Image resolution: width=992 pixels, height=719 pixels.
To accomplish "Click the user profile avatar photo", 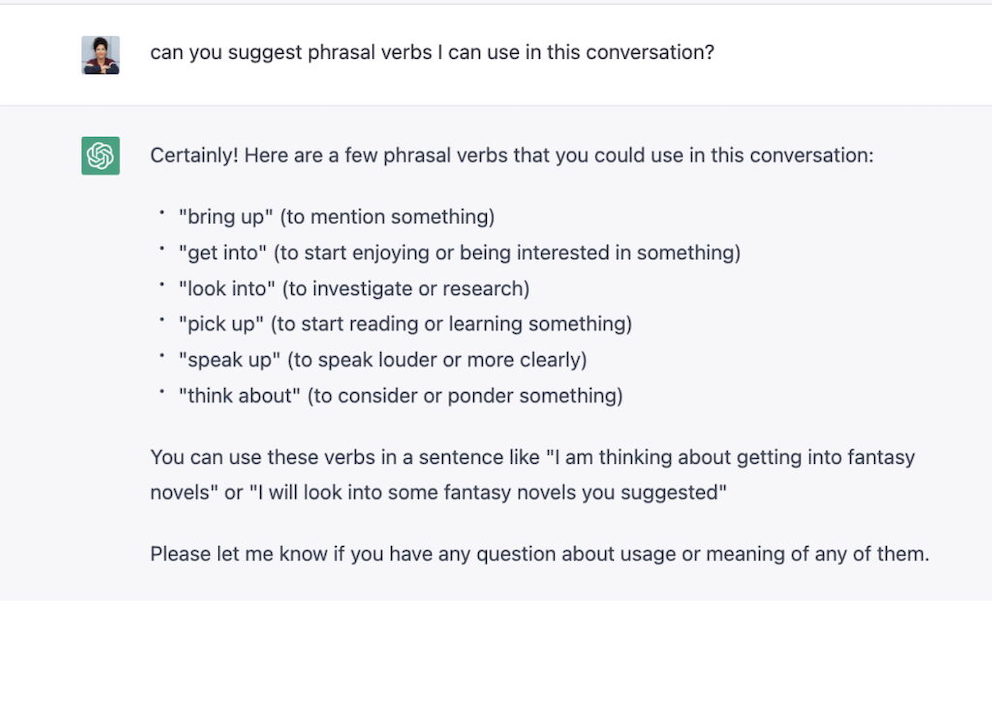I will coord(101,55).
